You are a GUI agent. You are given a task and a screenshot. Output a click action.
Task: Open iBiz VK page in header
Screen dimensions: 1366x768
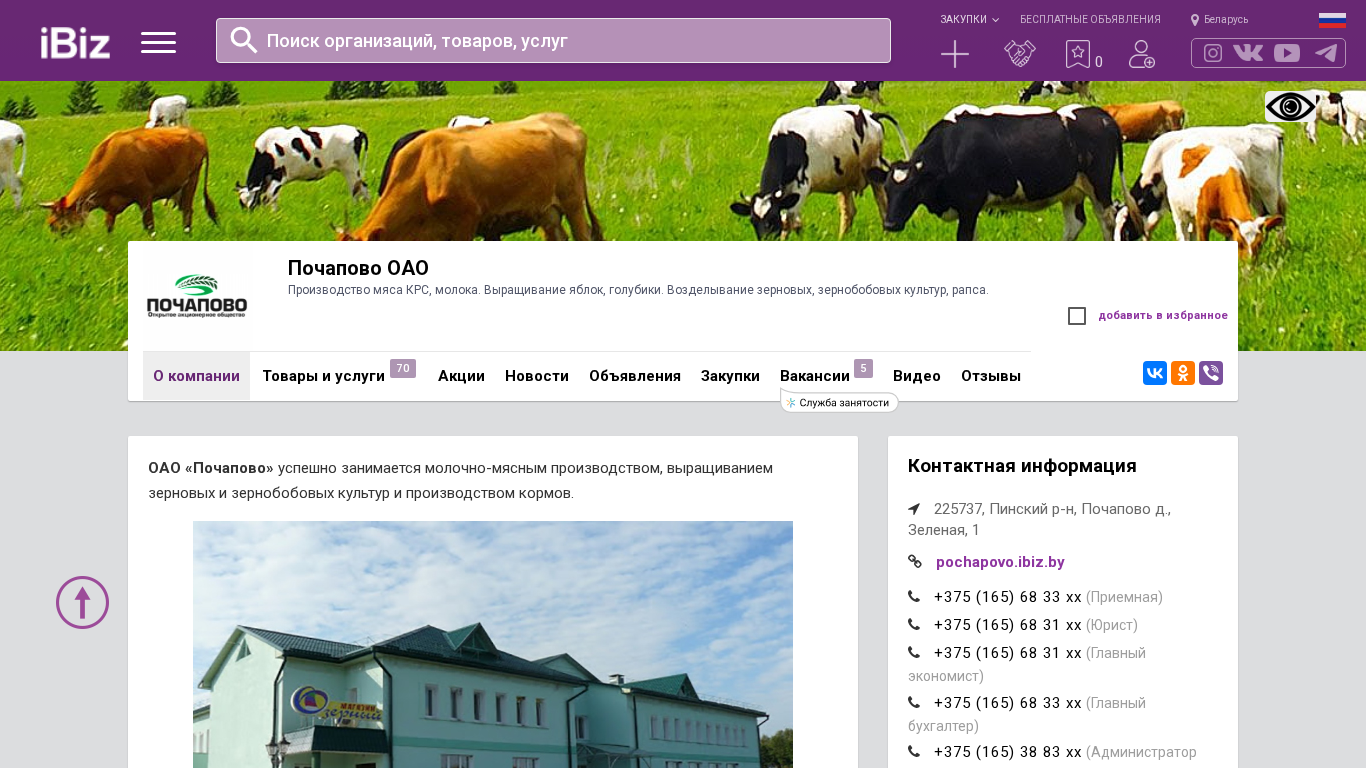1248,53
